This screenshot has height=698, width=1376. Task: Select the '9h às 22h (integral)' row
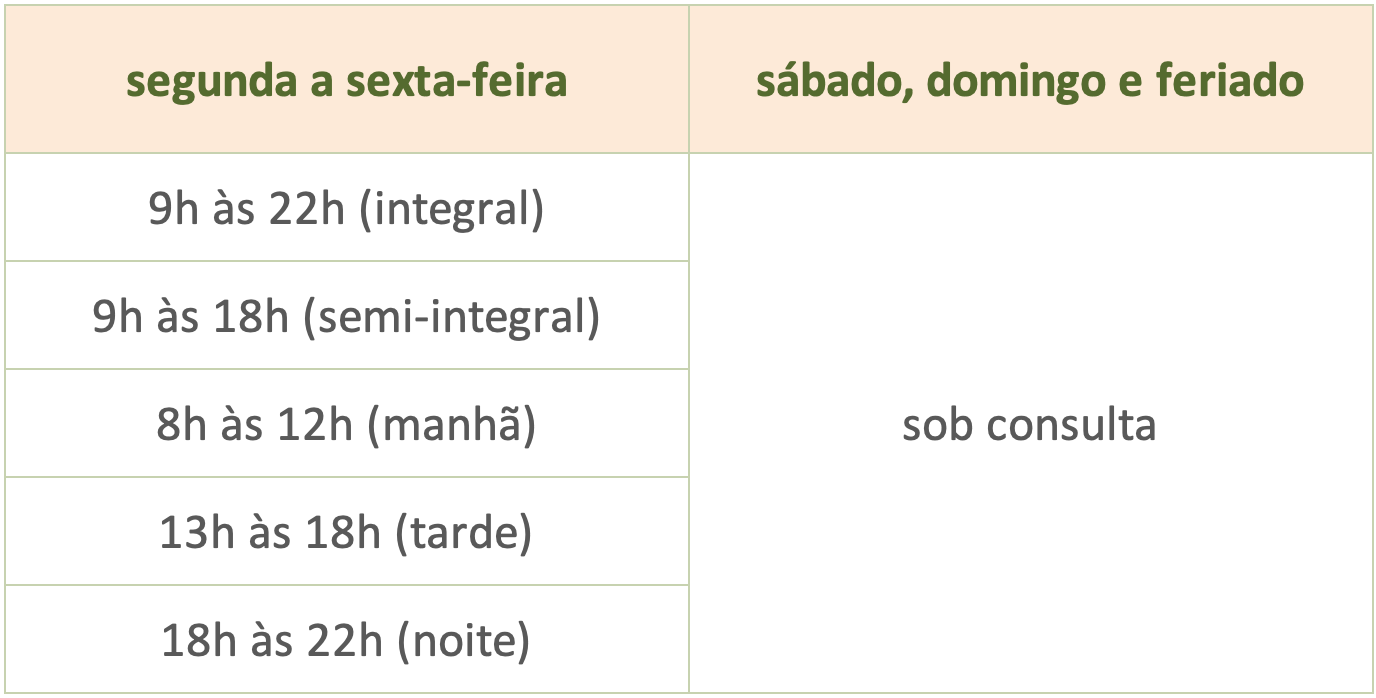(x=346, y=209)
